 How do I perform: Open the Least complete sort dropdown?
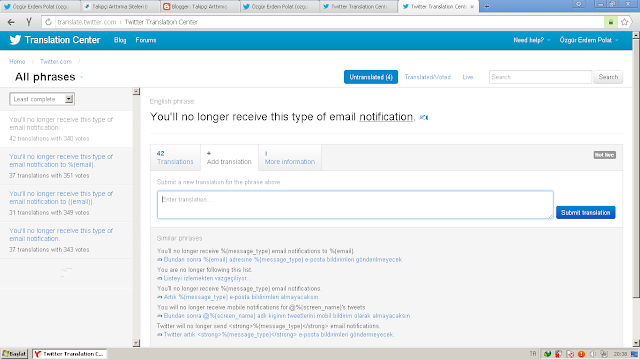(x=42, y=99)
